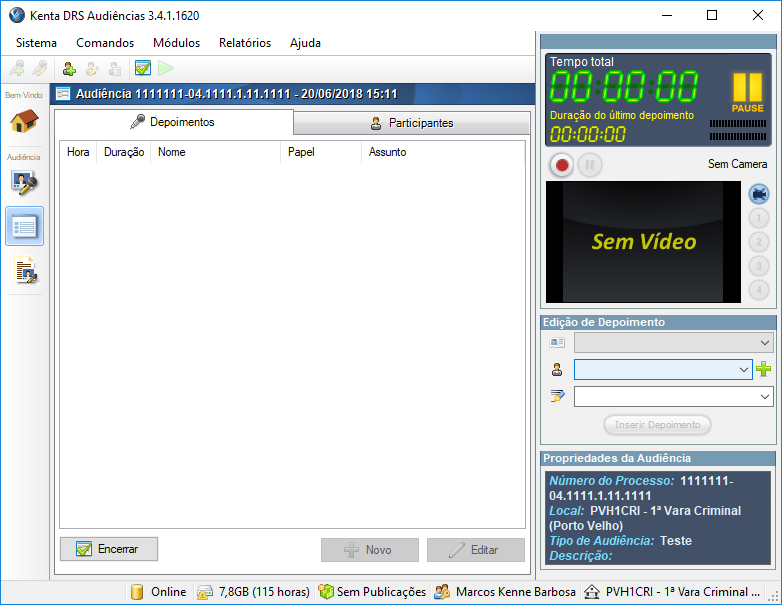Maximize the Kenta DRS window

pos(712,15)
